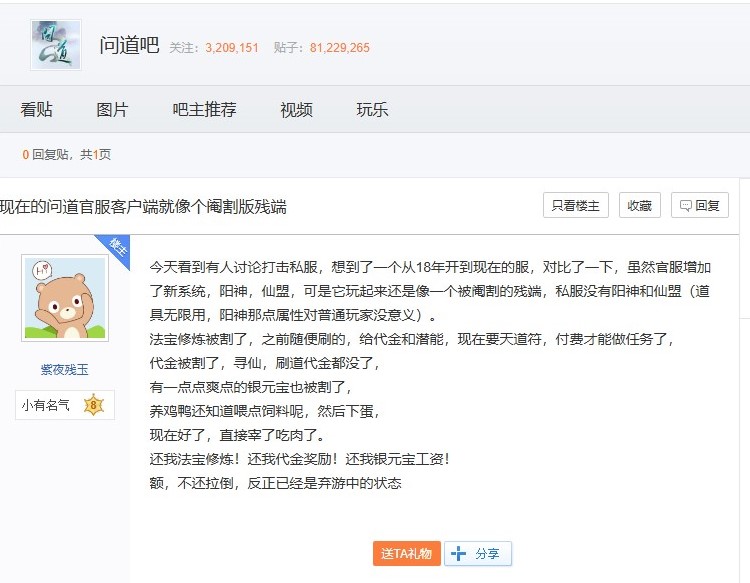Viewport: 750px width, 583px height.
Task: Click the level 8 badge icon
Action: click(x=93, y=405)
